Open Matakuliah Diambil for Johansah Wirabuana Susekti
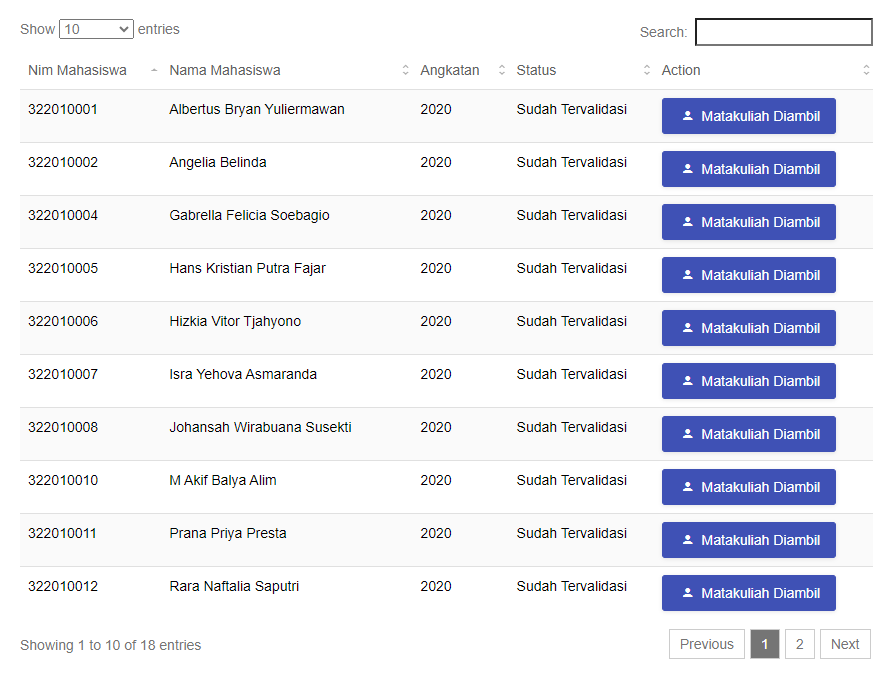893x678 pixels. tap(749, 434)
